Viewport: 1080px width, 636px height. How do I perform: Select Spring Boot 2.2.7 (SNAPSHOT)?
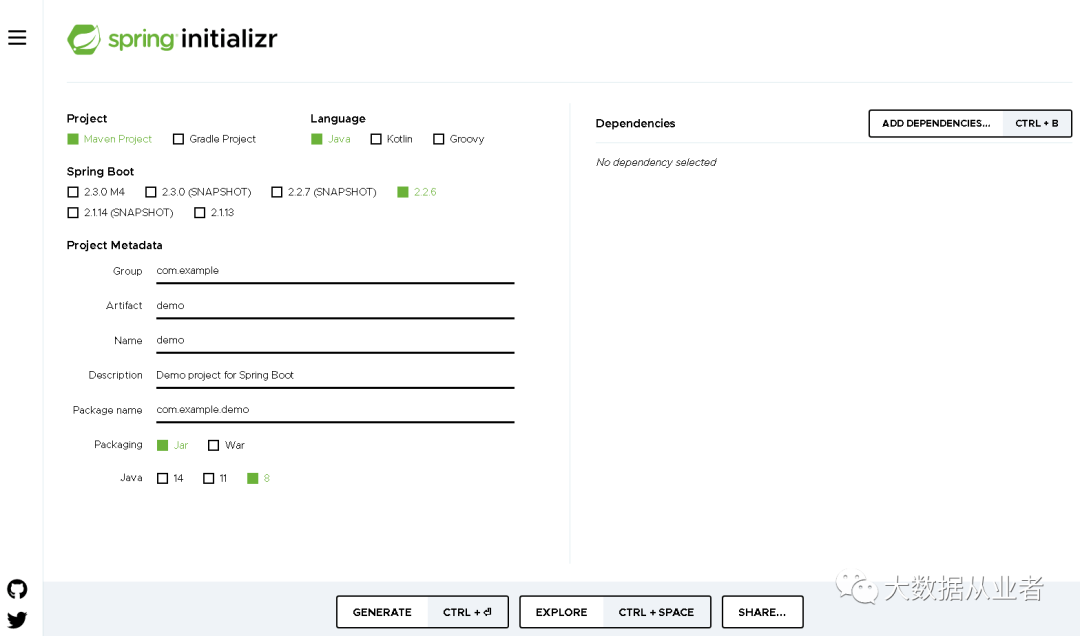(324, 192)
